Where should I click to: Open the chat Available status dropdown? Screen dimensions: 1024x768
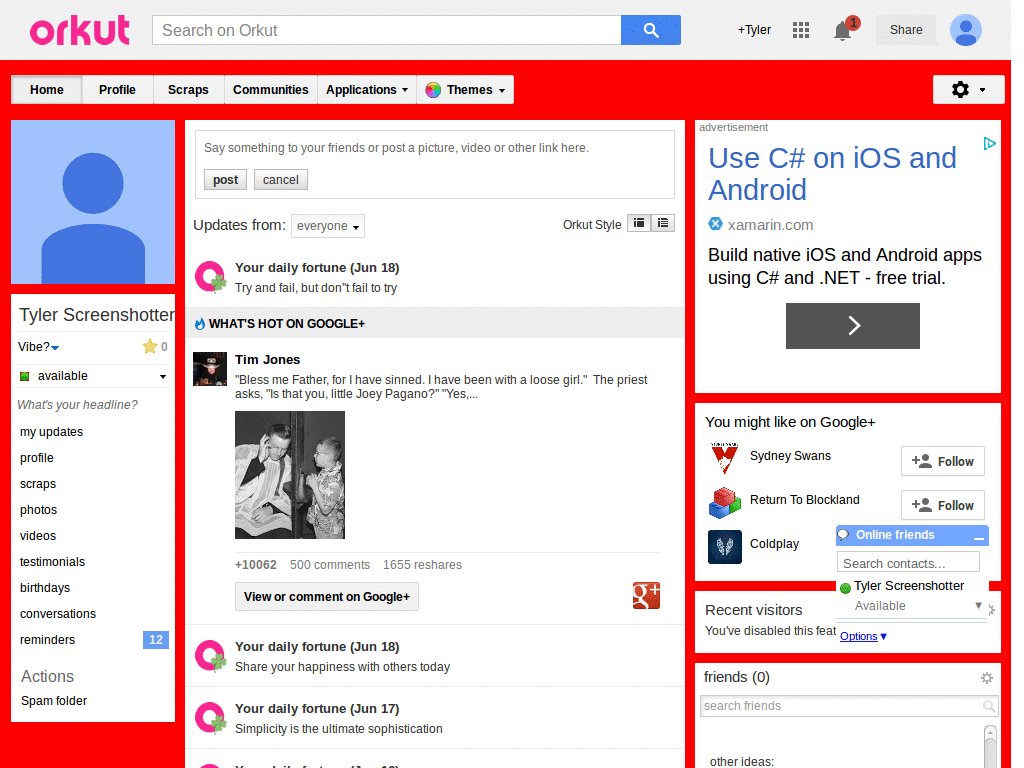978,605
